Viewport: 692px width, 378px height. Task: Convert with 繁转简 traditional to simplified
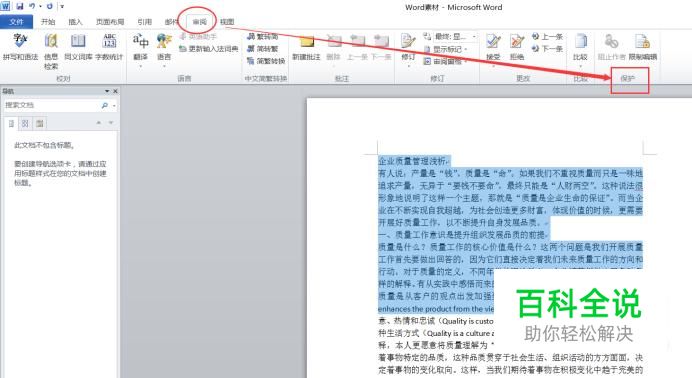pos(263,37)
